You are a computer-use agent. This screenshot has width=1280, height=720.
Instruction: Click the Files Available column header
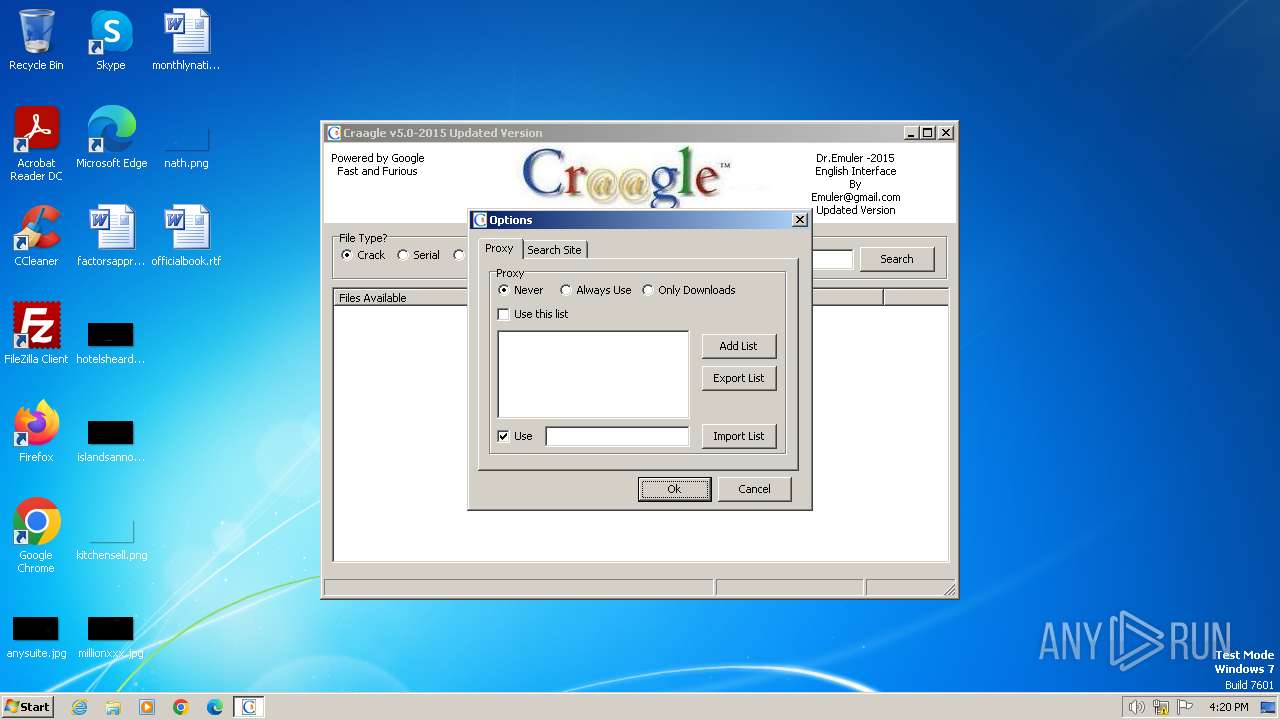pos(400,298)
